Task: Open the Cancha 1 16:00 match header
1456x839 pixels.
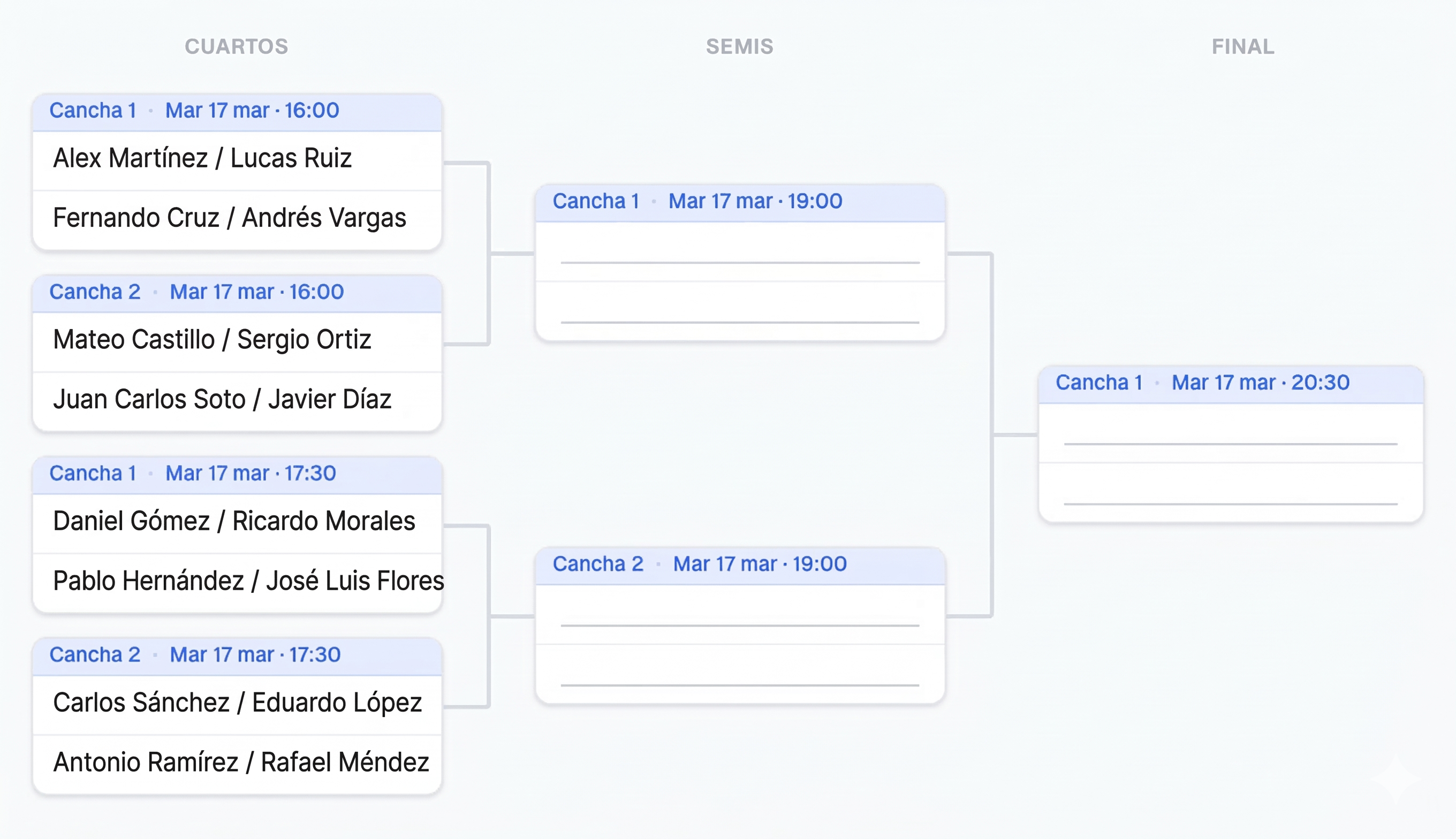Action: click(236, 111)
